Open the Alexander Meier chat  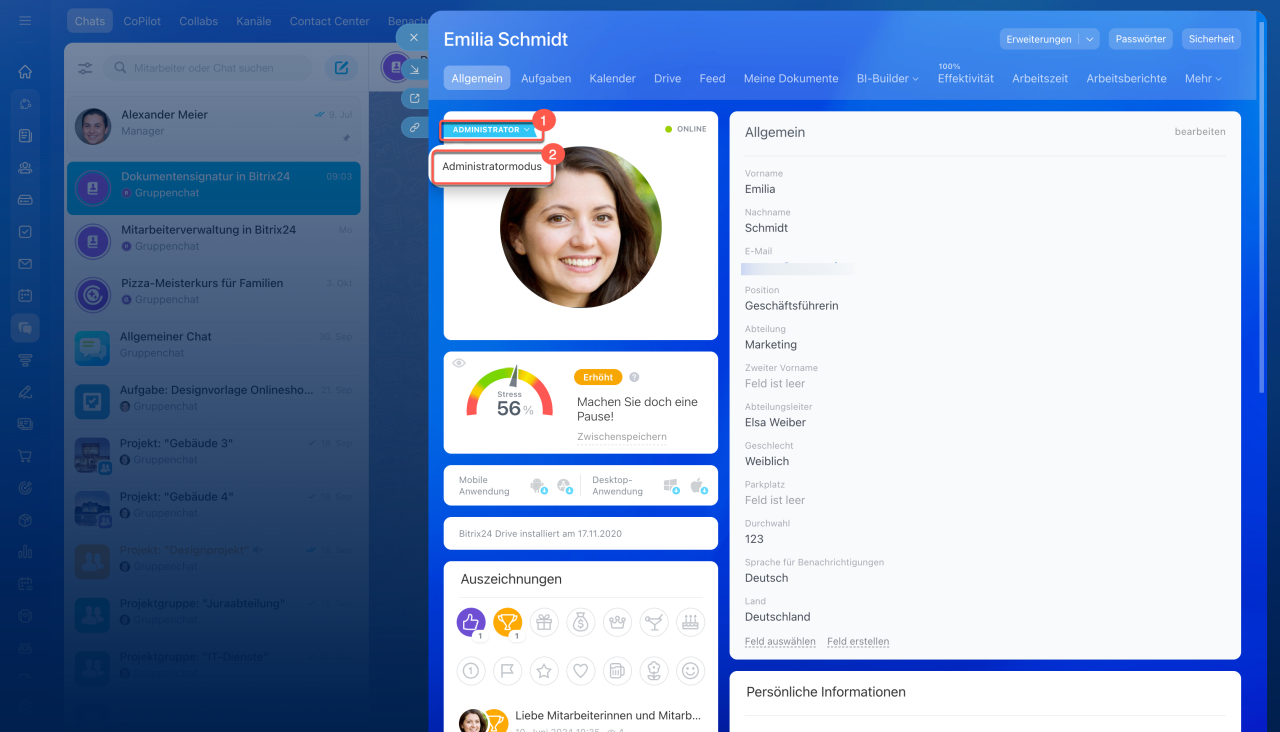point(213,125)
